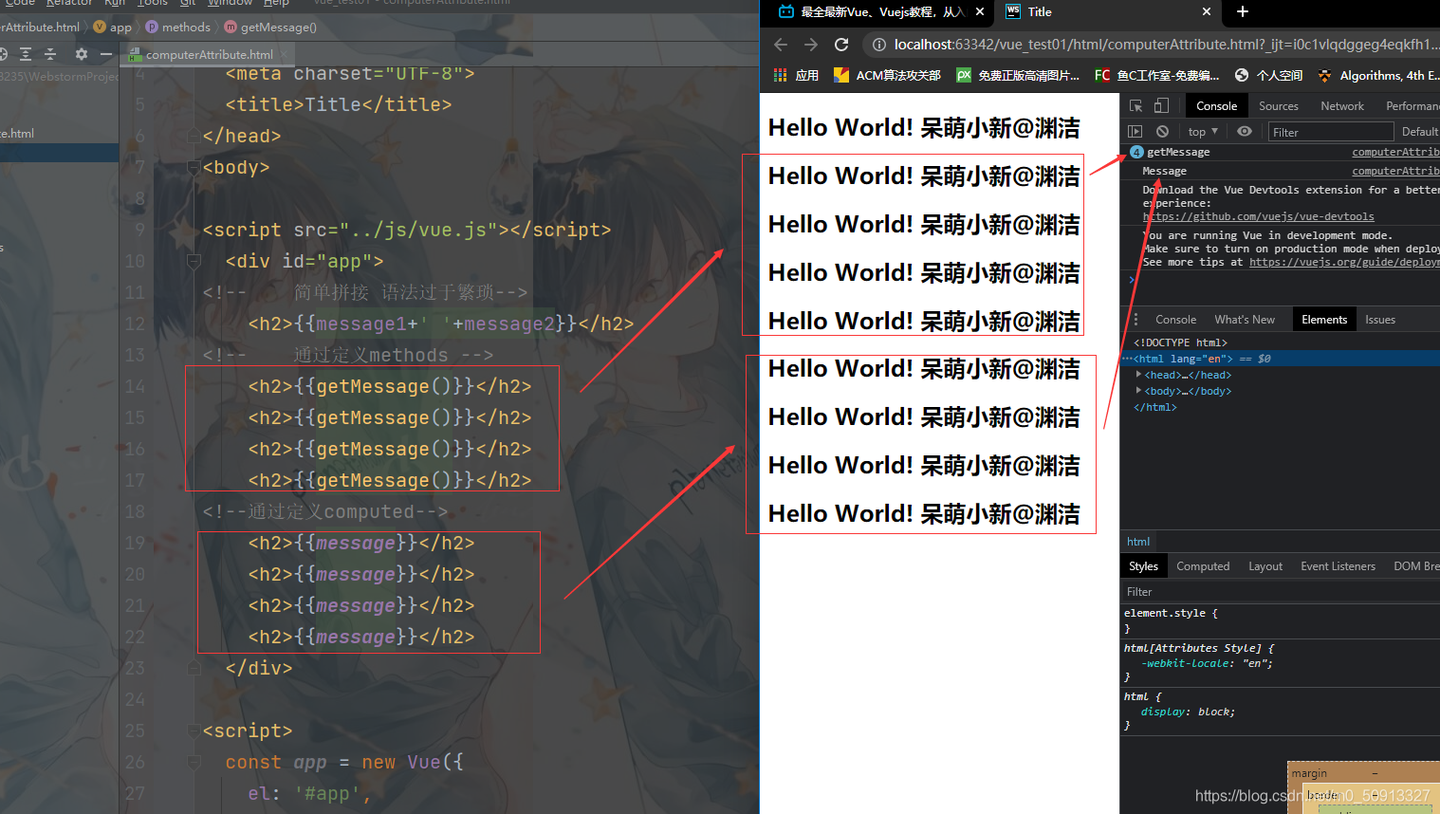
Task: Open the Sources panel tab
Action: 1278,105
